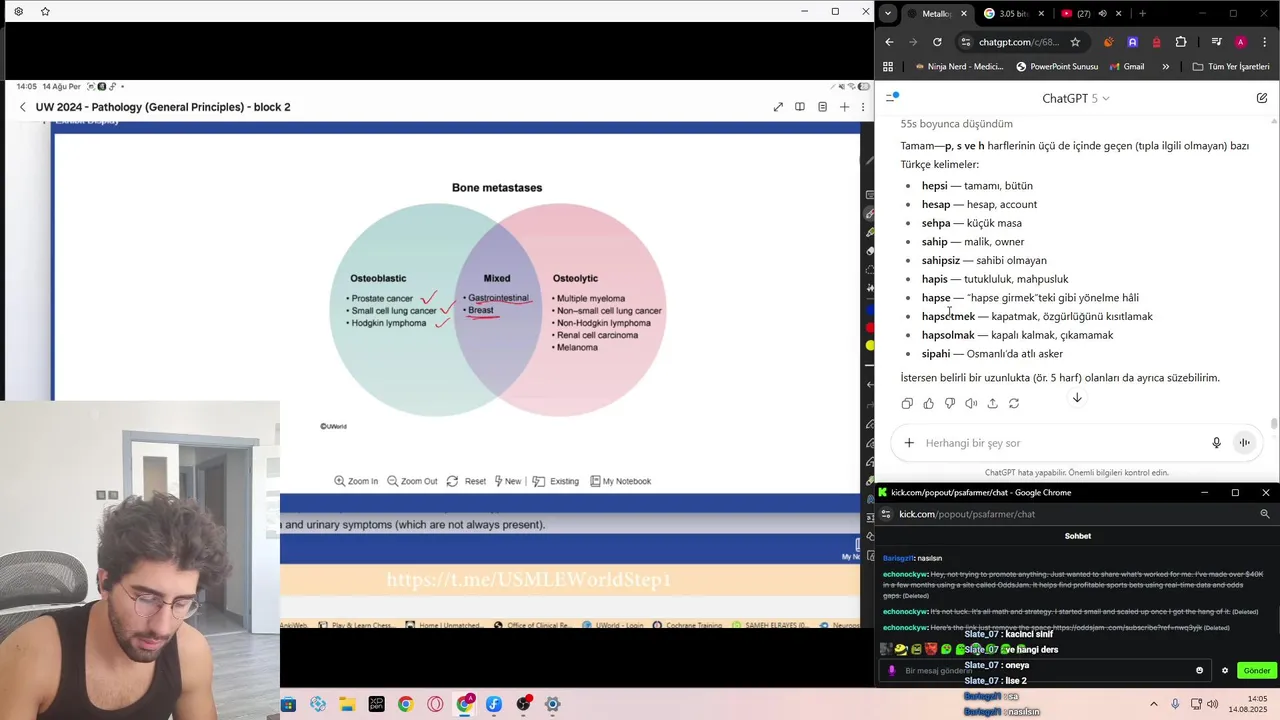Open the split-view book icon in note header

click(x=800, y=107)
